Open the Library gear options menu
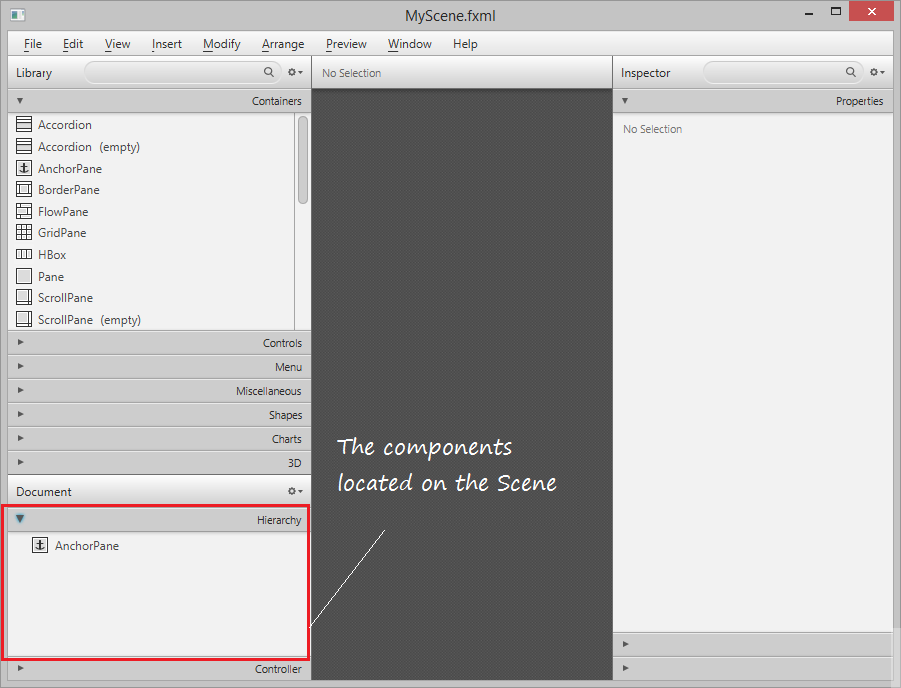This screenshot has width=901, height=688. (295, 72)
